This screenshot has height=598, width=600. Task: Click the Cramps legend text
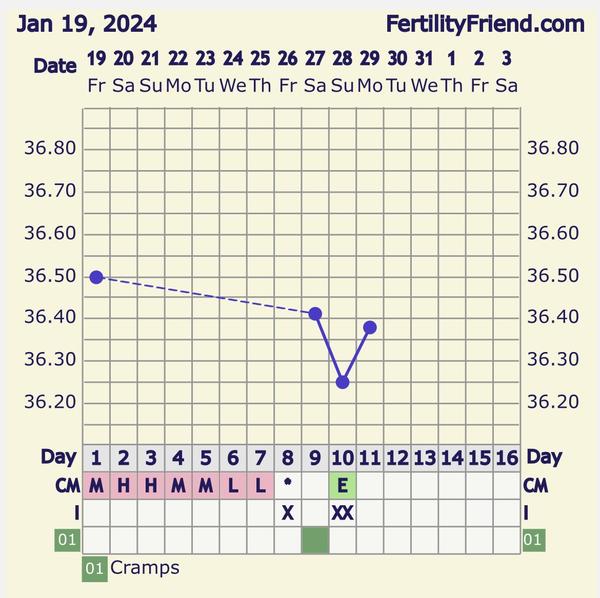coord(145,568)
